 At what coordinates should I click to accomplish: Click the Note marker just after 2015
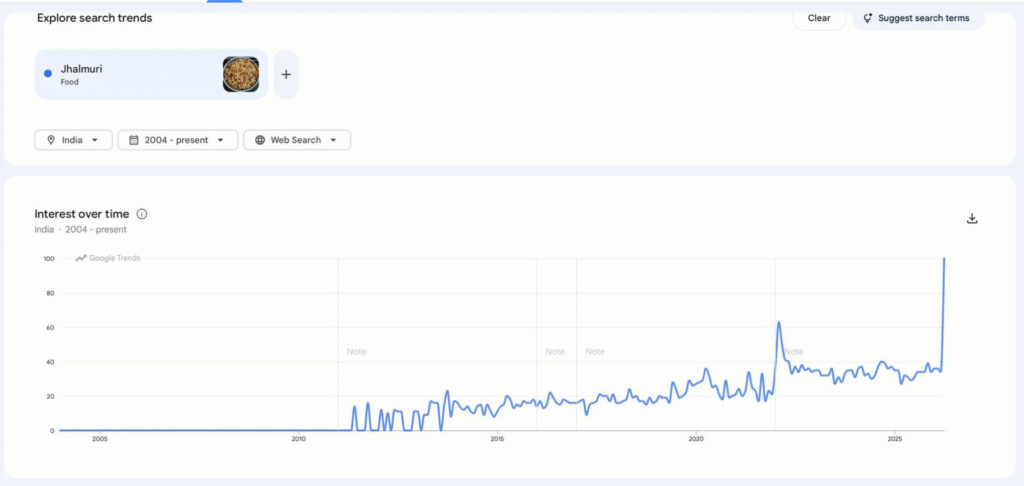pyautogui.click(x=555, y=352)
